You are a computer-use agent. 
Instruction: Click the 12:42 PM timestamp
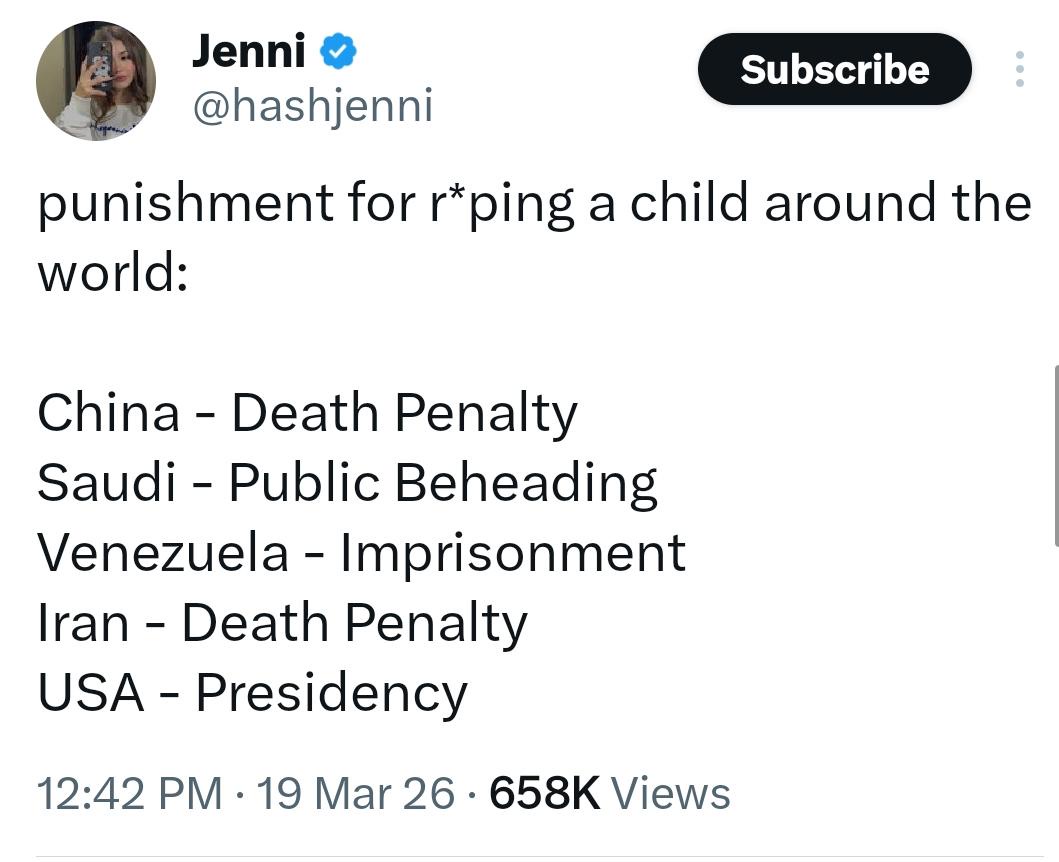coord(130,794)
